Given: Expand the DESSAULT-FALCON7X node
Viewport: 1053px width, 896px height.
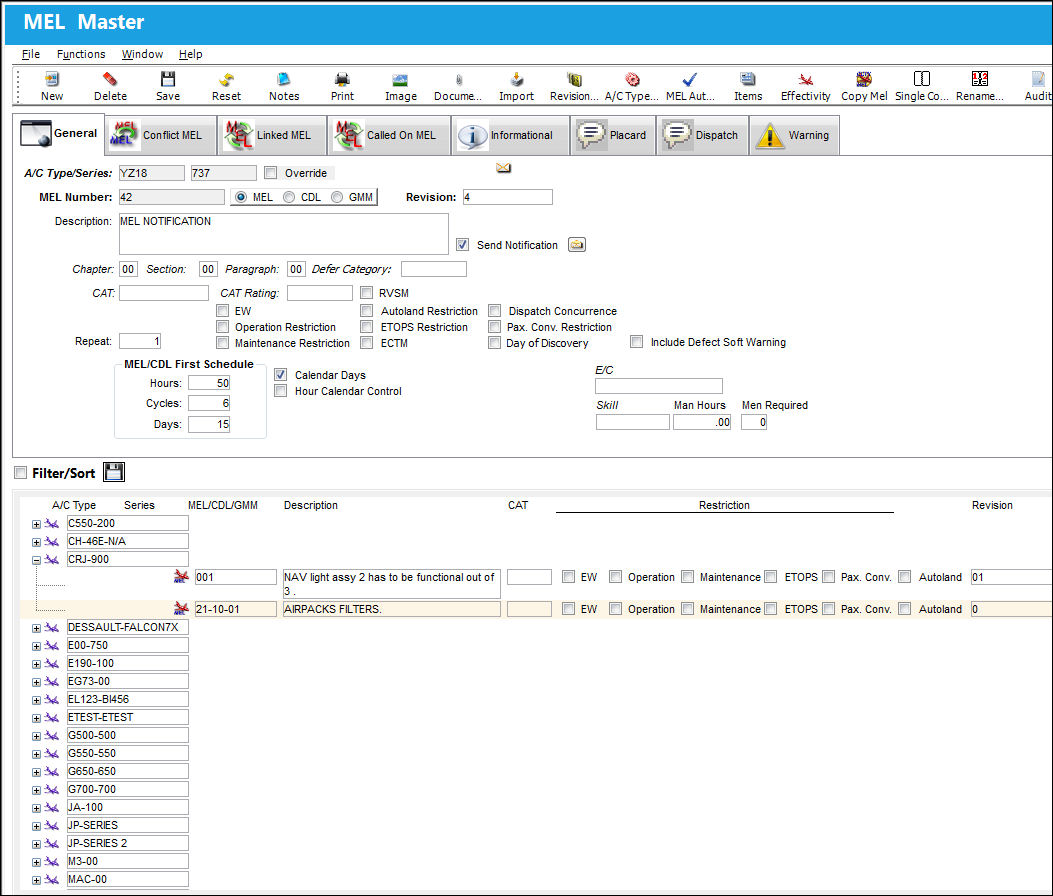Looking at the screenshot, I should point(36,628).
